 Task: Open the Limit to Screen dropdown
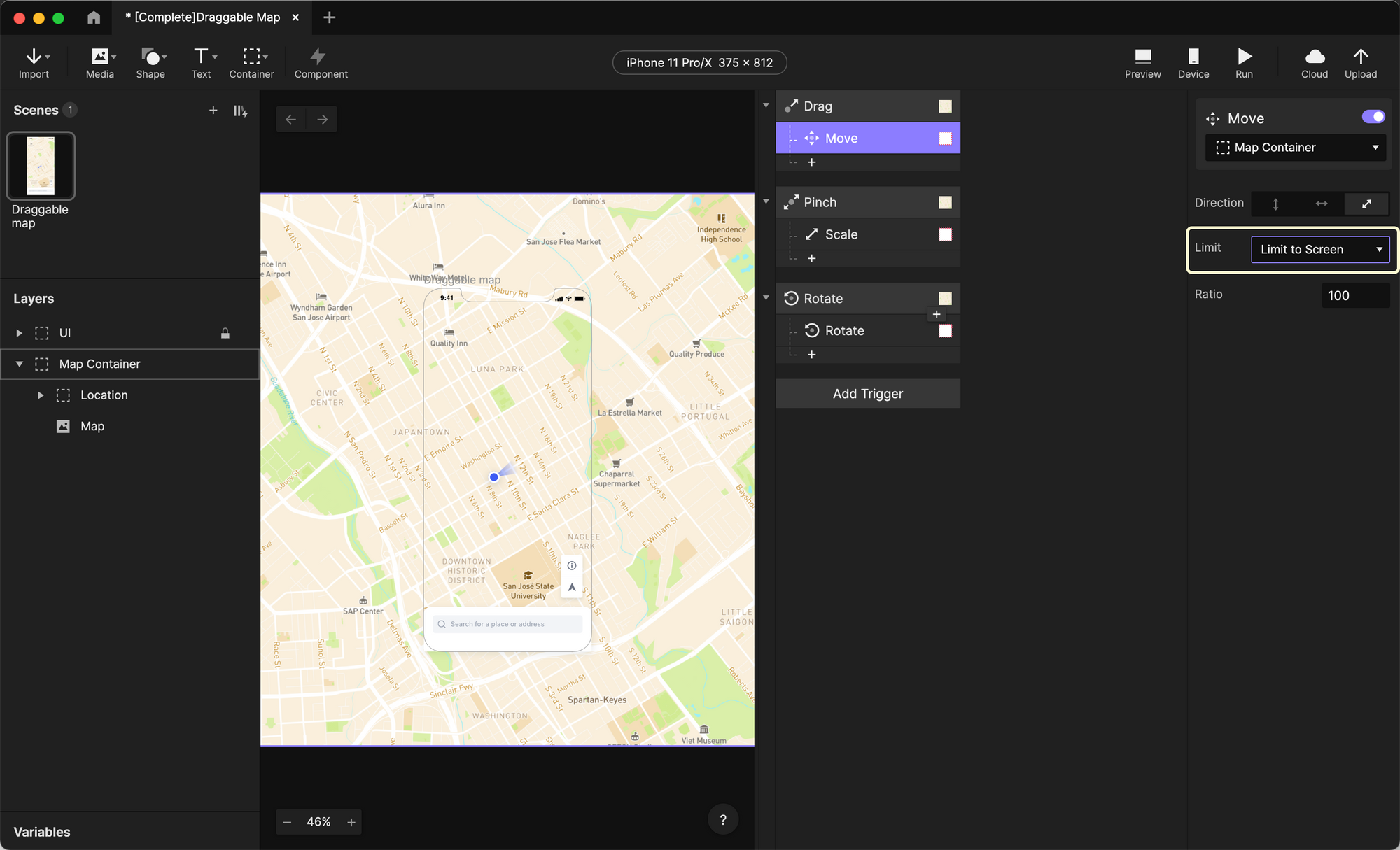1319,250
